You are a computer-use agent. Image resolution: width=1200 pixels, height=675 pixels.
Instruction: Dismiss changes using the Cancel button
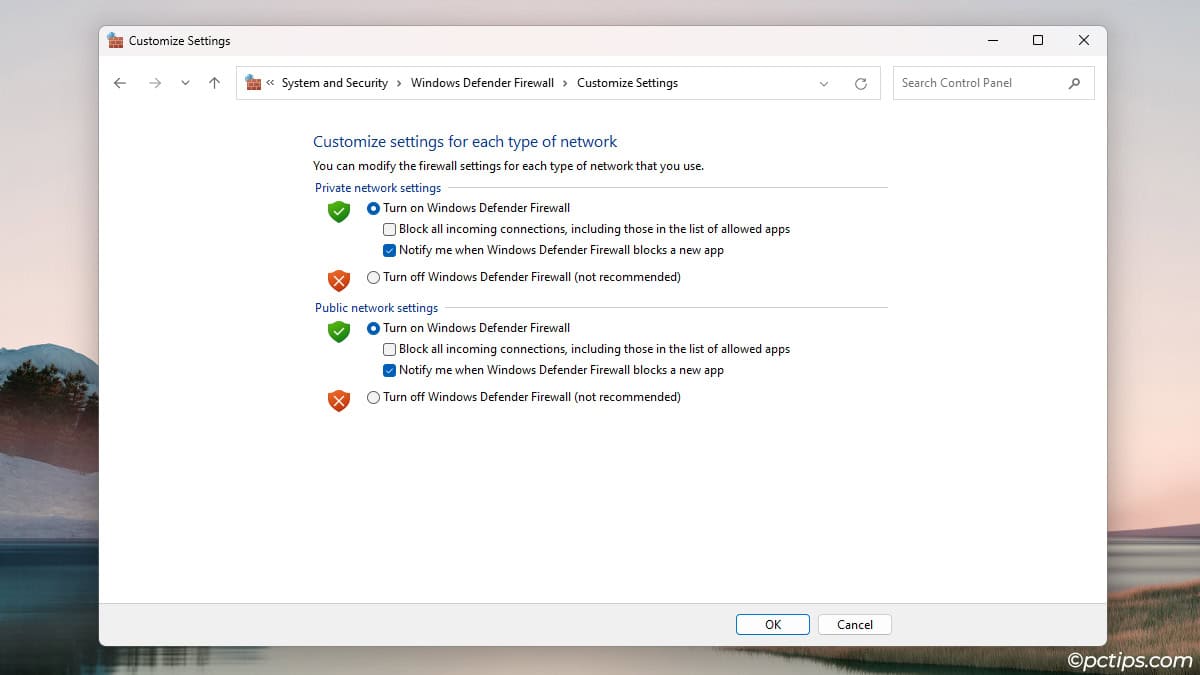tap(854, 624)
